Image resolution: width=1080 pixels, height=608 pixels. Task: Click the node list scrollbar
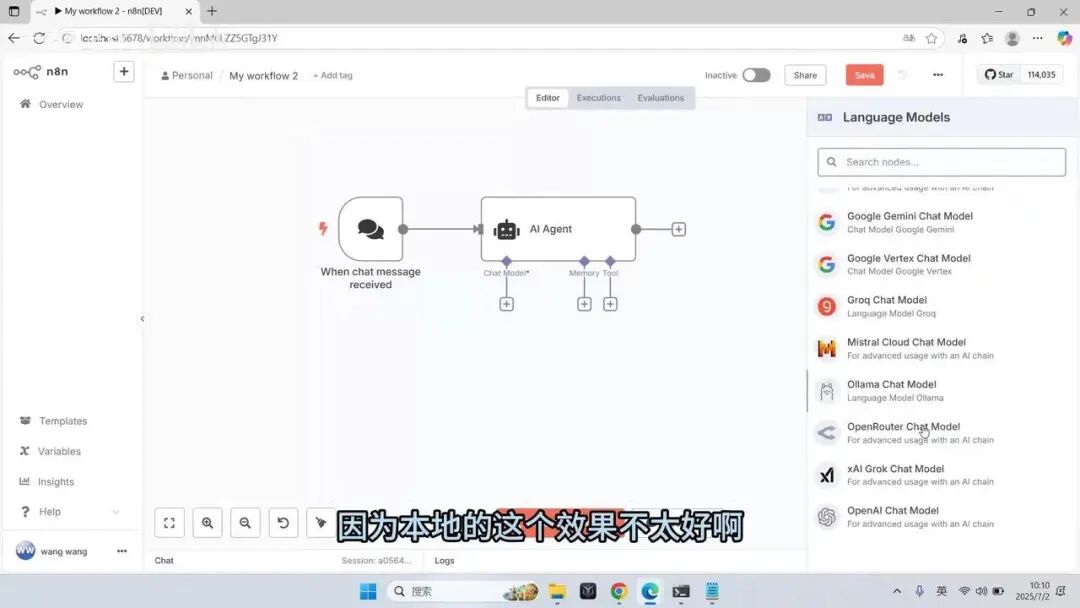(807, 391)
